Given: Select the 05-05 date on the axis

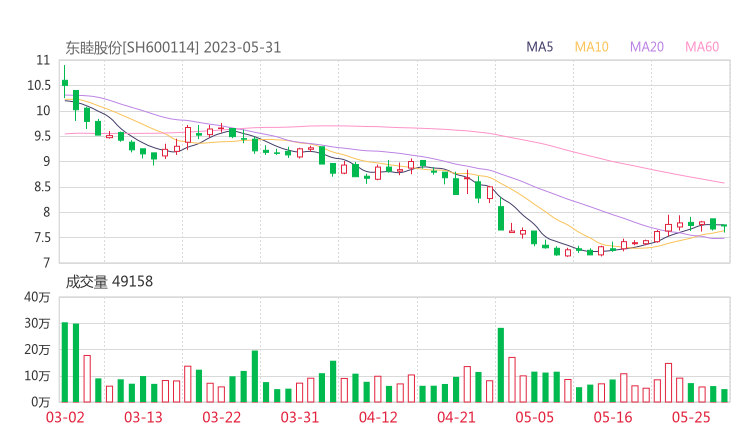Looking at the screenshot, I should (534, 417).
